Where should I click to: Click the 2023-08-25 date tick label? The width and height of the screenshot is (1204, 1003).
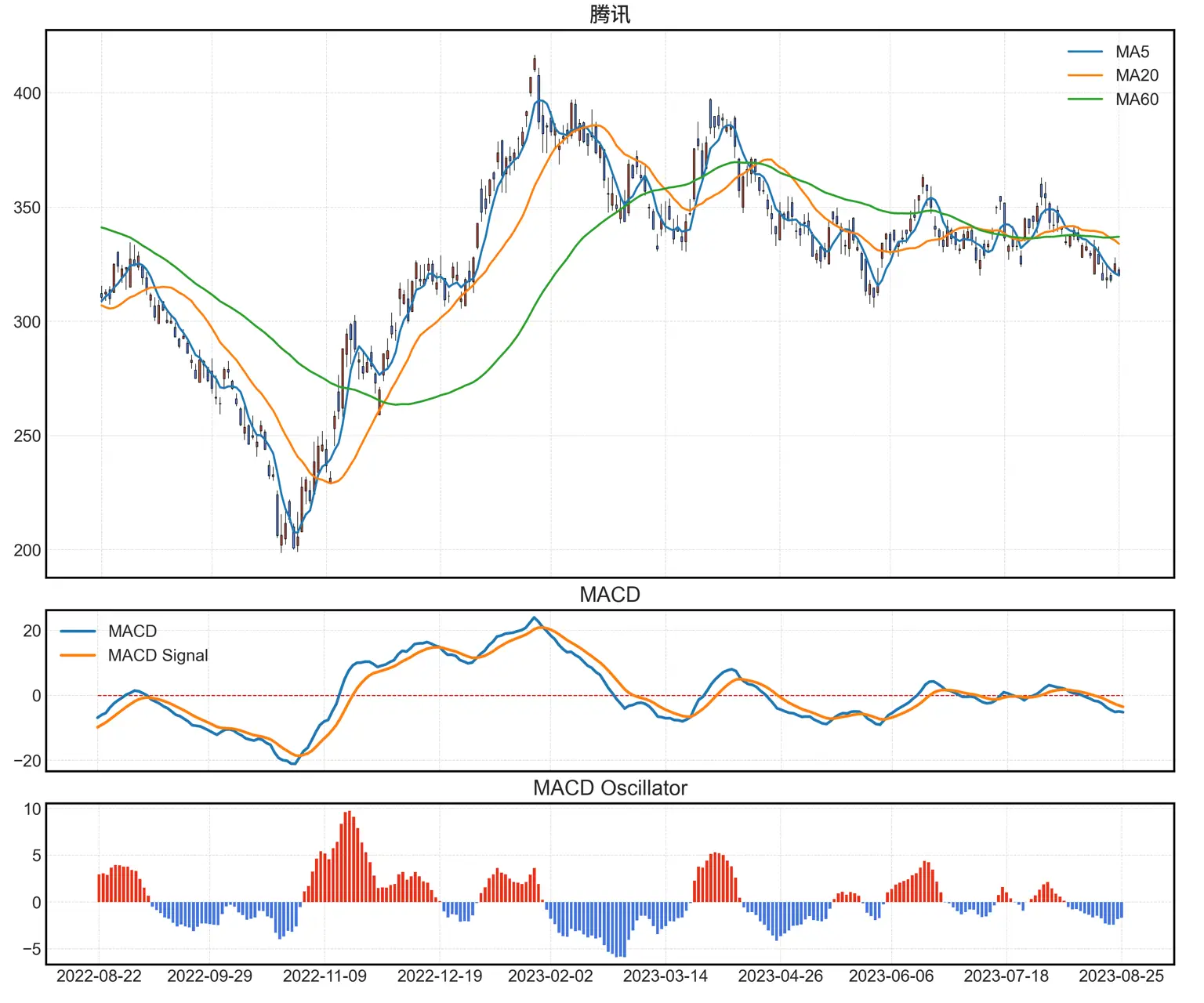[1121, 976]
